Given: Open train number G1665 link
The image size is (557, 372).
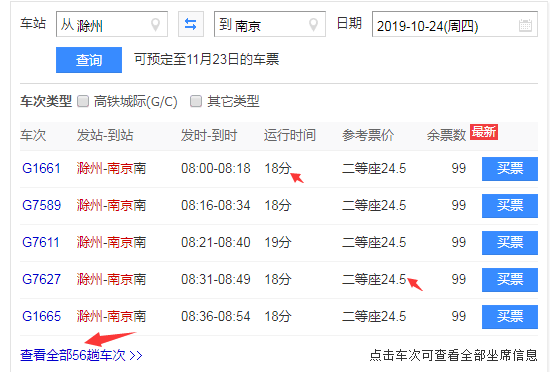Looking at the screenshot, I should 42,316.
